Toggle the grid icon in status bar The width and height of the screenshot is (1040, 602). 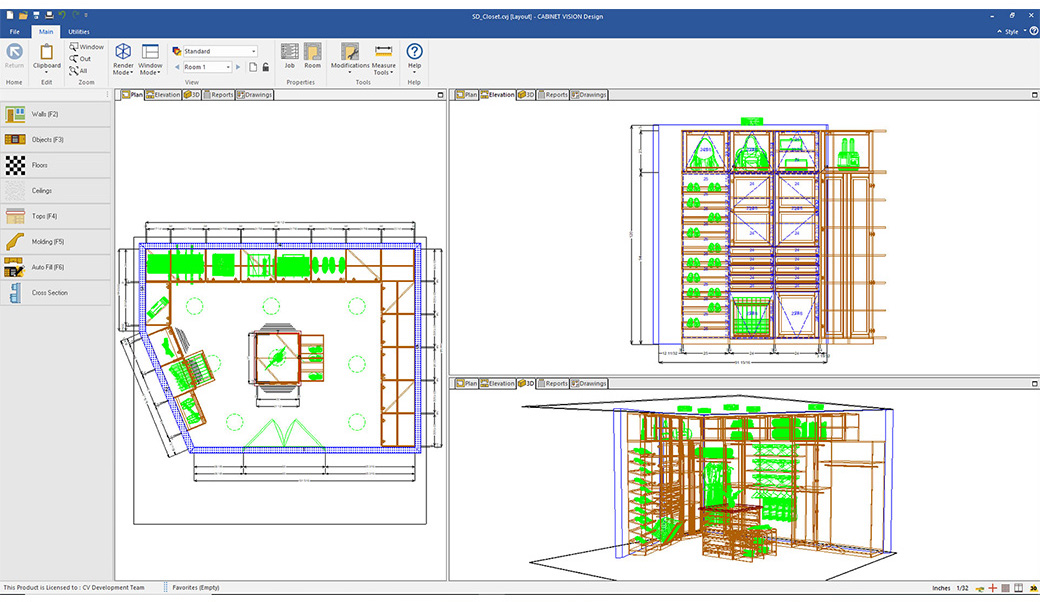(1006, 588)
